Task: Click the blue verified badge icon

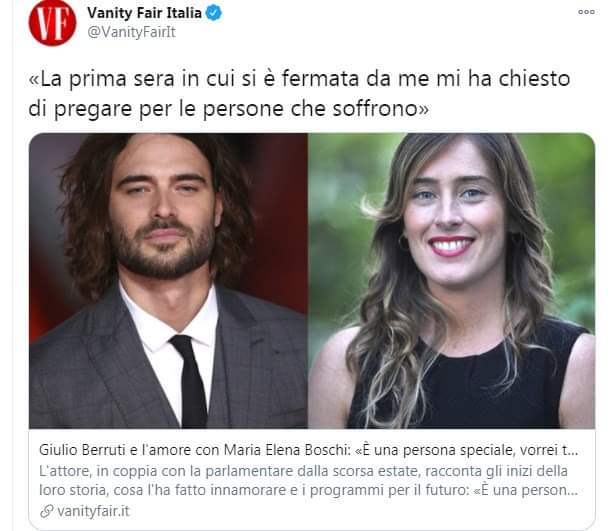Action: coord(214,13)
